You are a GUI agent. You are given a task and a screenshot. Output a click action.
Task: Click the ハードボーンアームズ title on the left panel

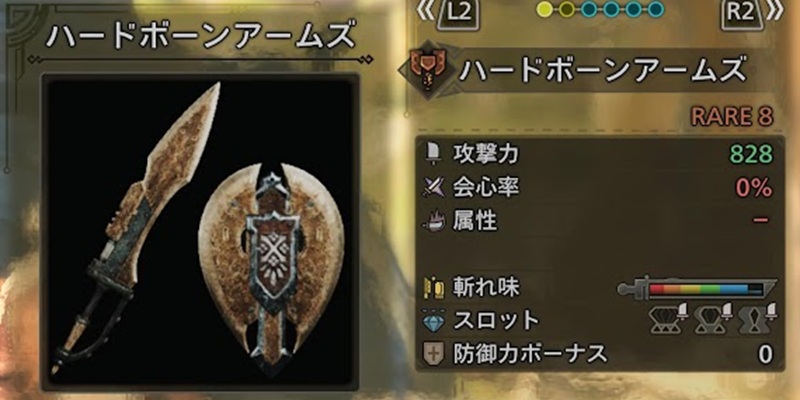pyautogui.click(x=199, y=36)
